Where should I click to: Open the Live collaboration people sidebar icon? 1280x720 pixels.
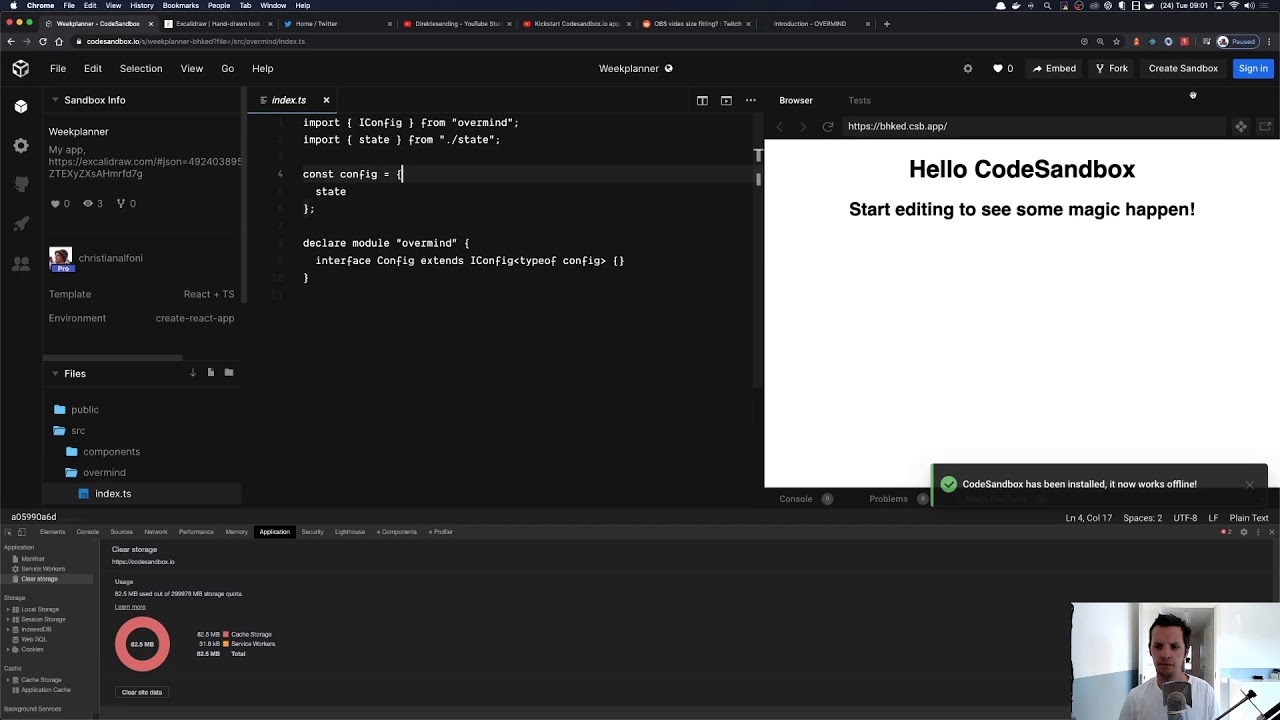pos(21,264)
